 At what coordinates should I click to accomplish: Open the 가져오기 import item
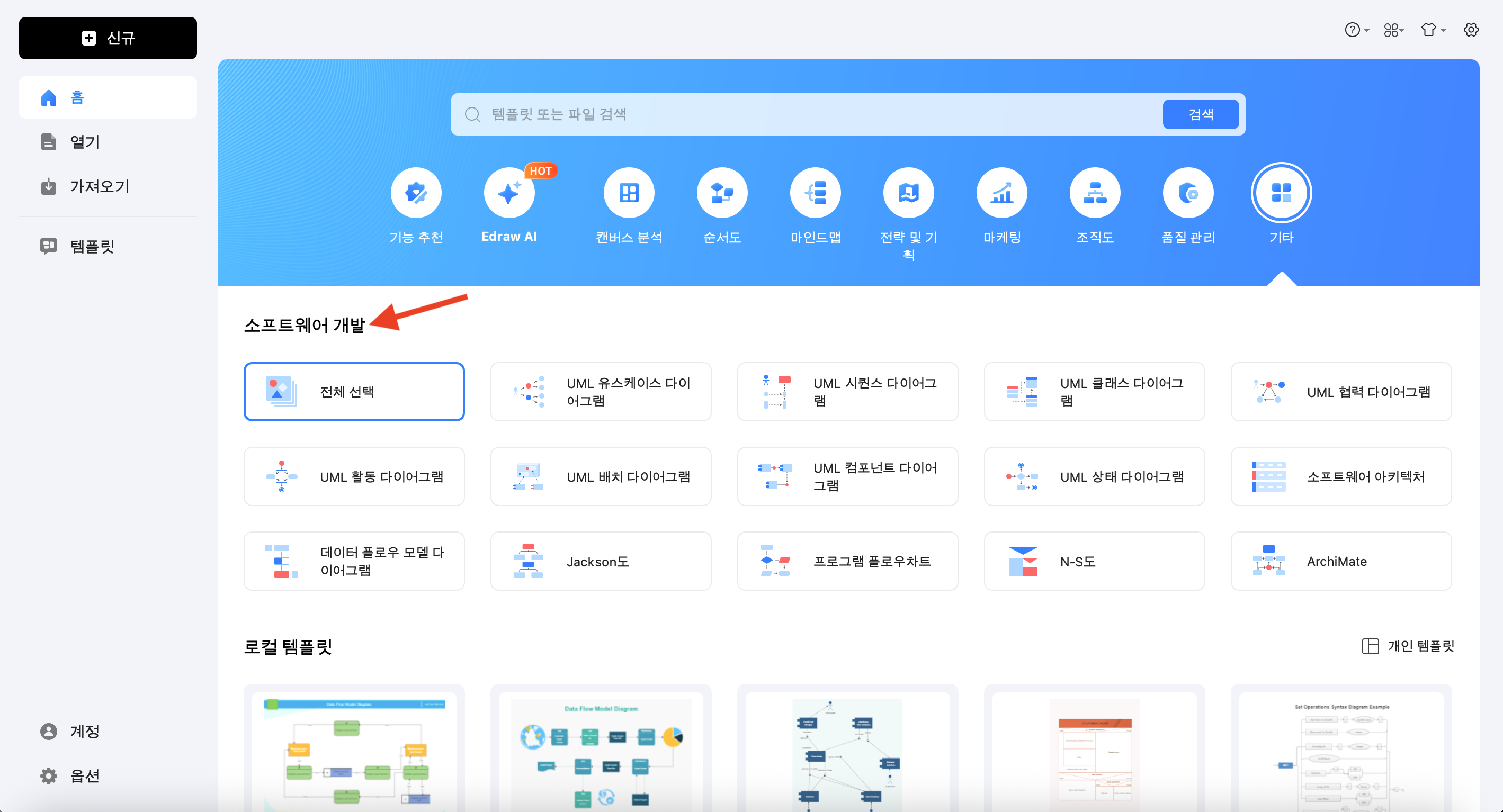108,186
